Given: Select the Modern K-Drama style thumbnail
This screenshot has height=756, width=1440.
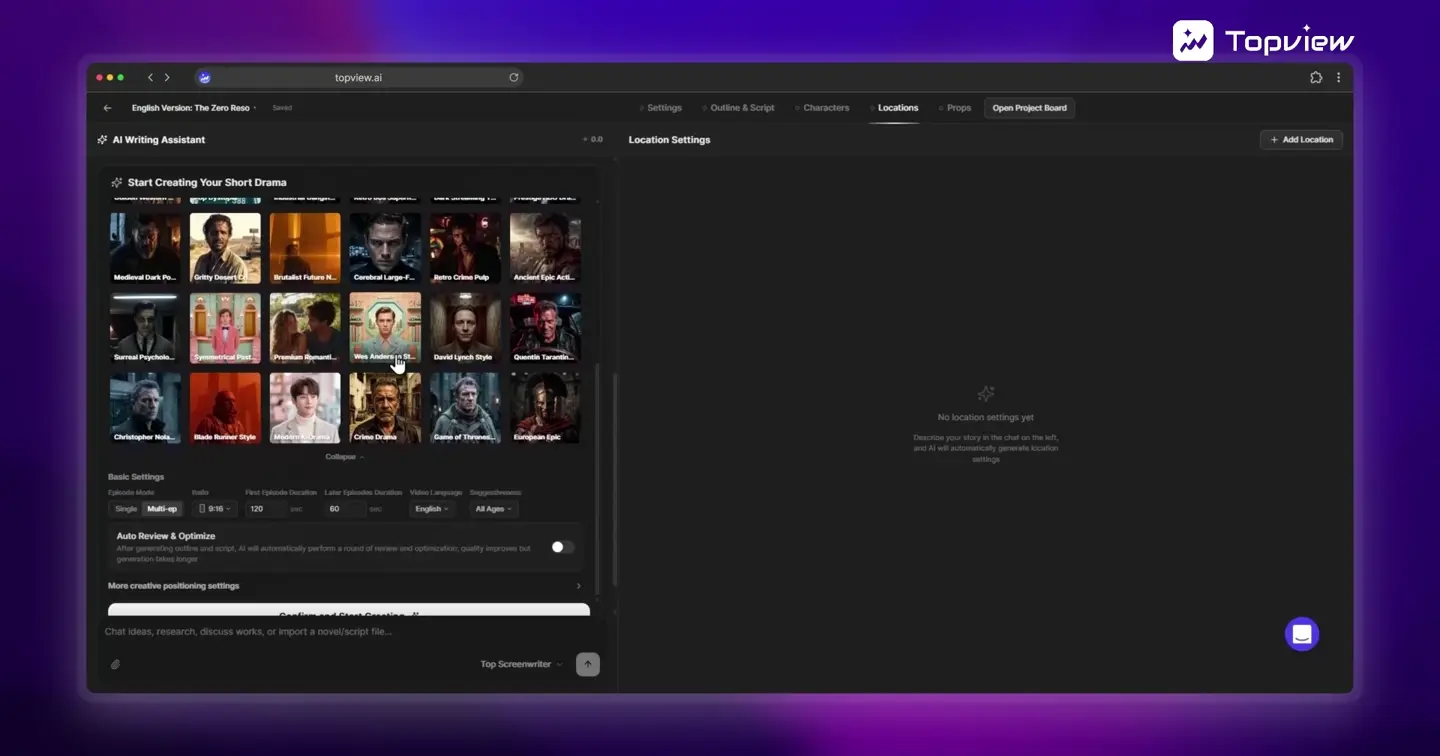Looking at the screenshot, I should point(305,408).
